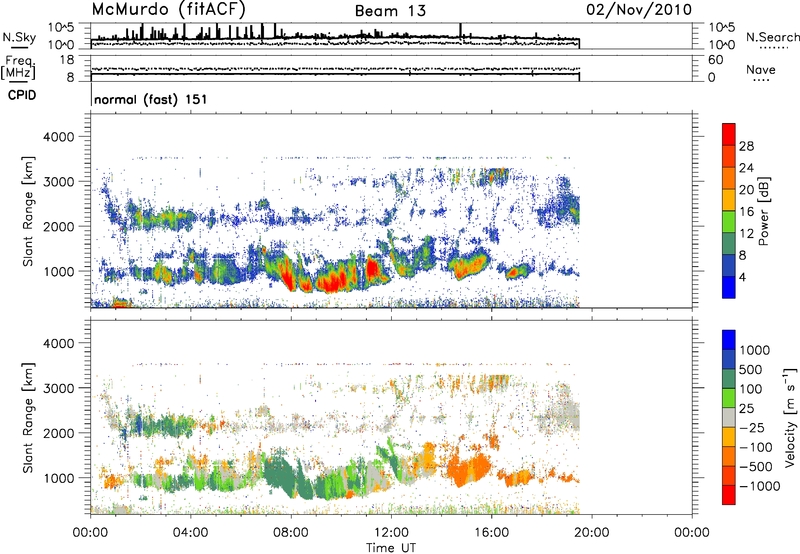Click the normal (fast) 151 text
The image size is (800, 554).
click(151, 99)
